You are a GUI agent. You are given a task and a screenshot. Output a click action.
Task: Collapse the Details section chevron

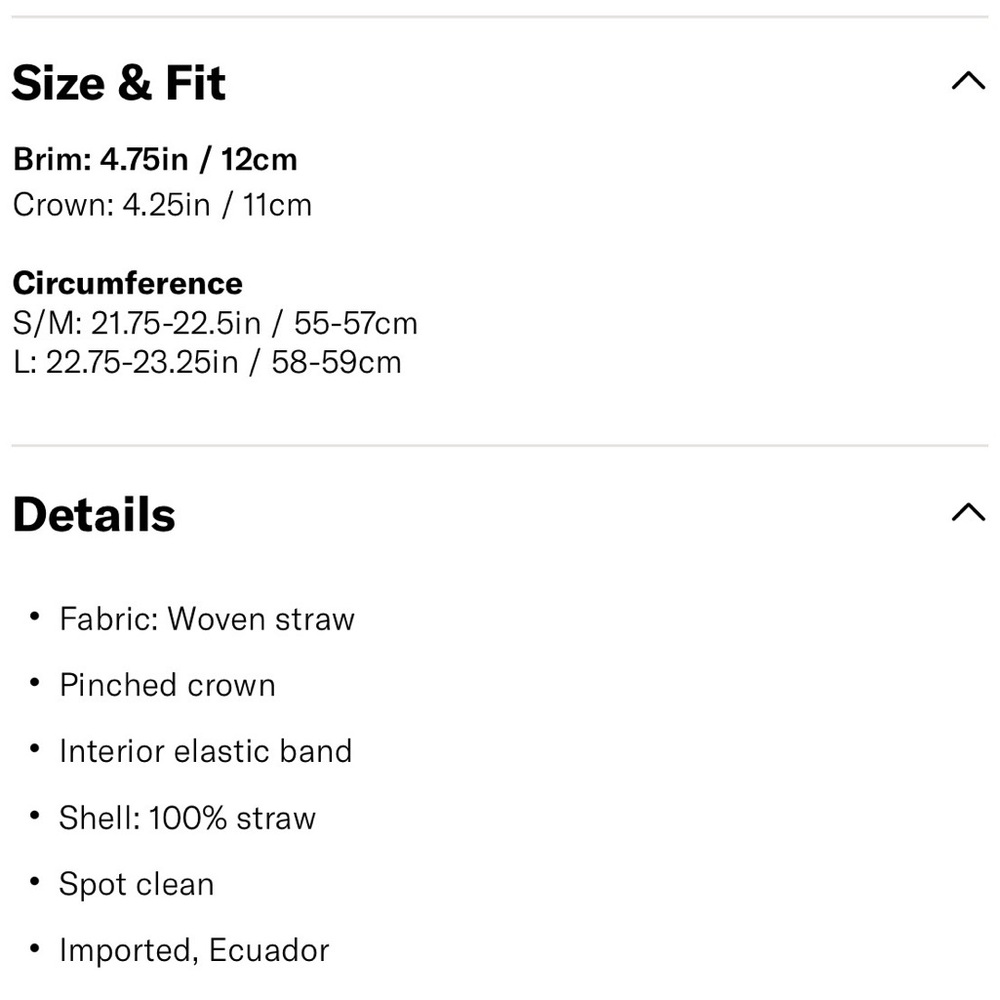[968, 512]
